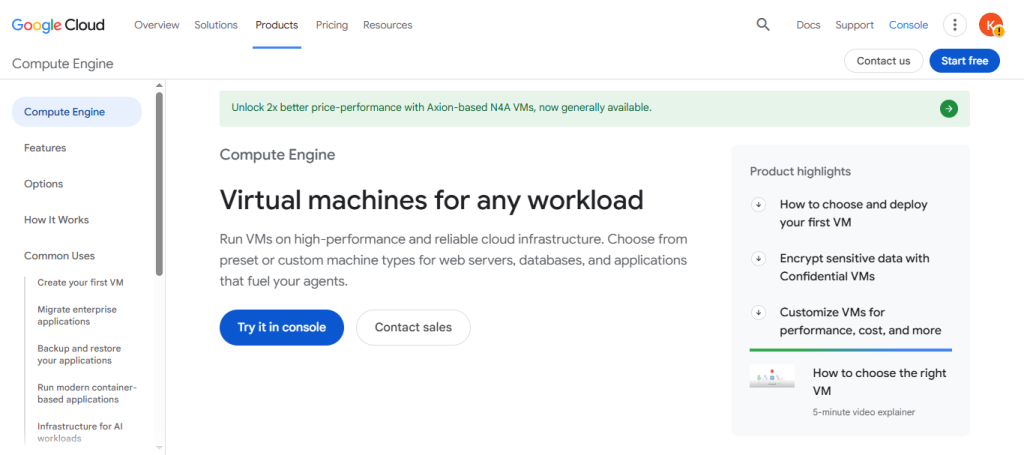Image resolution: width=1024 pixels, height=455 pixels.
Task: Click 'How to choose the right VM' title
Action: (x=880, y=382)
